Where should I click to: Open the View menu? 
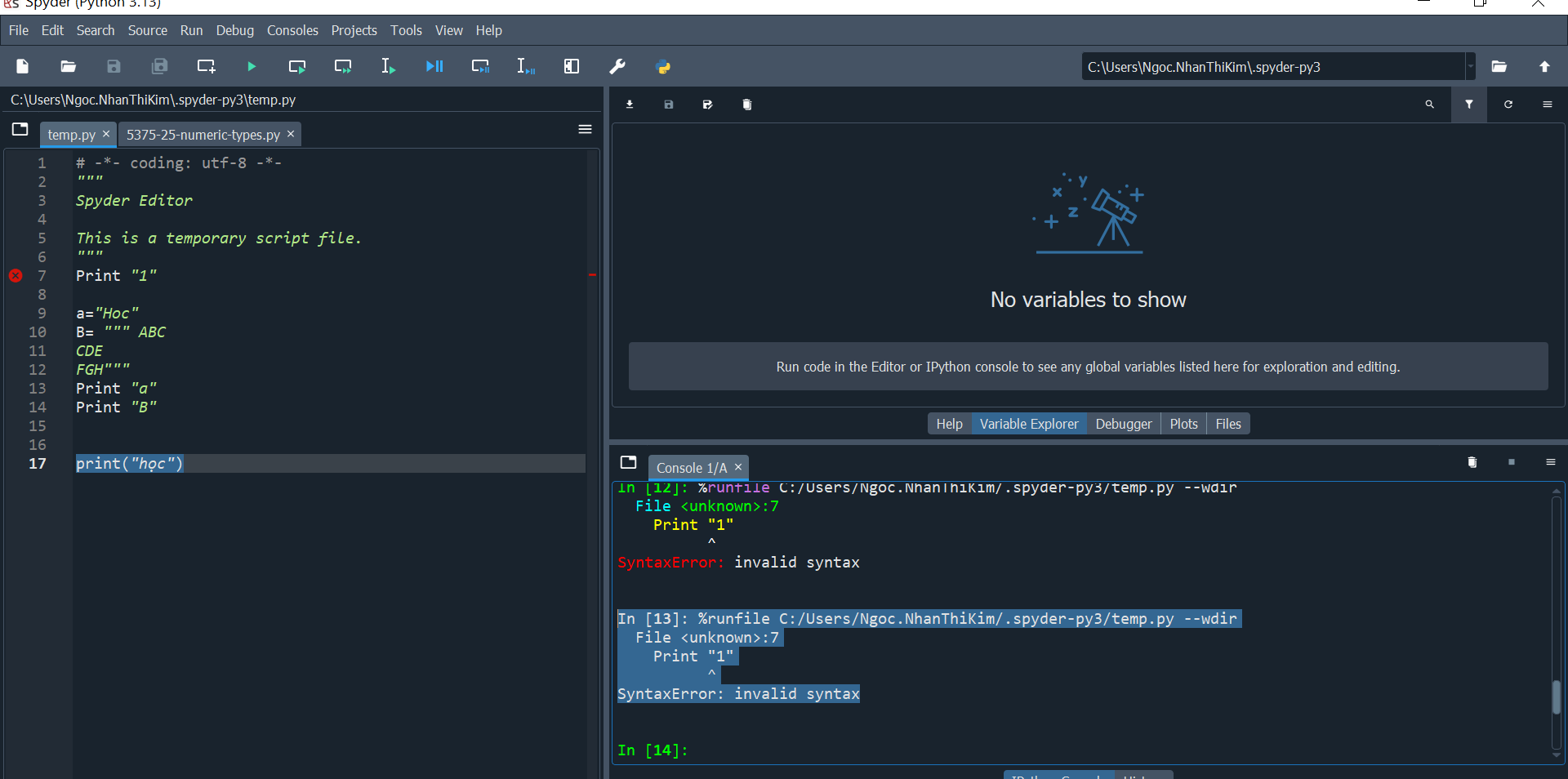pos(449,30)
